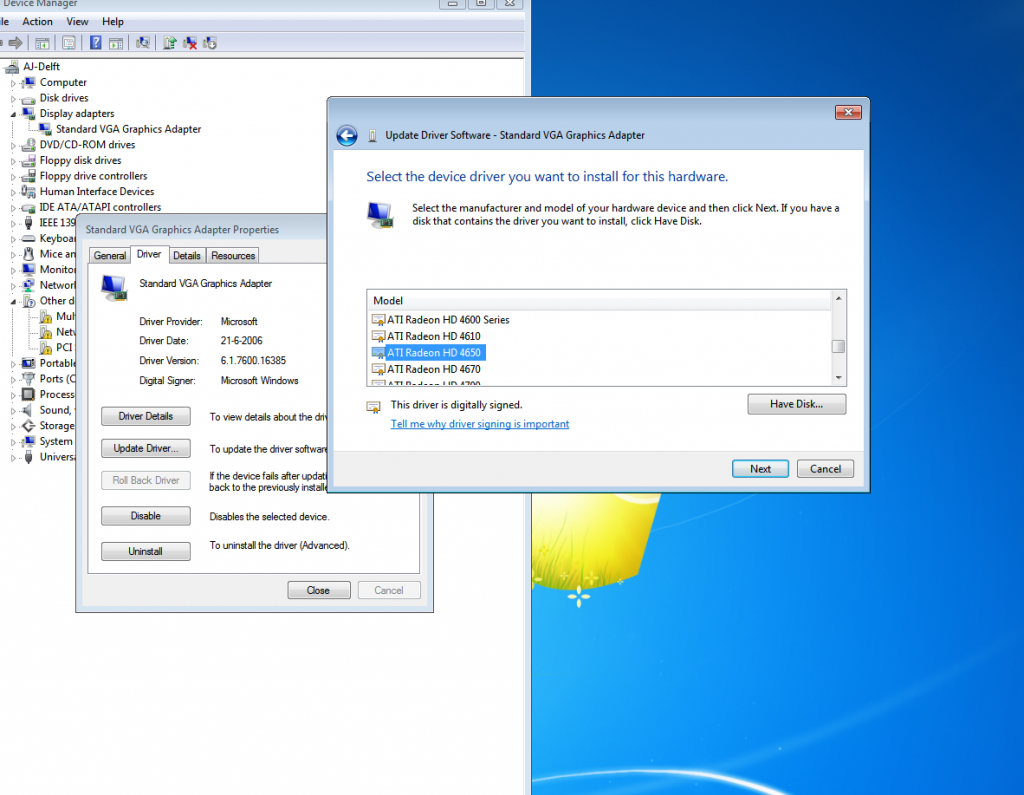This screenshot has height=795, width=1024.
Task: Click the Driver Details button
Action: 146,416
